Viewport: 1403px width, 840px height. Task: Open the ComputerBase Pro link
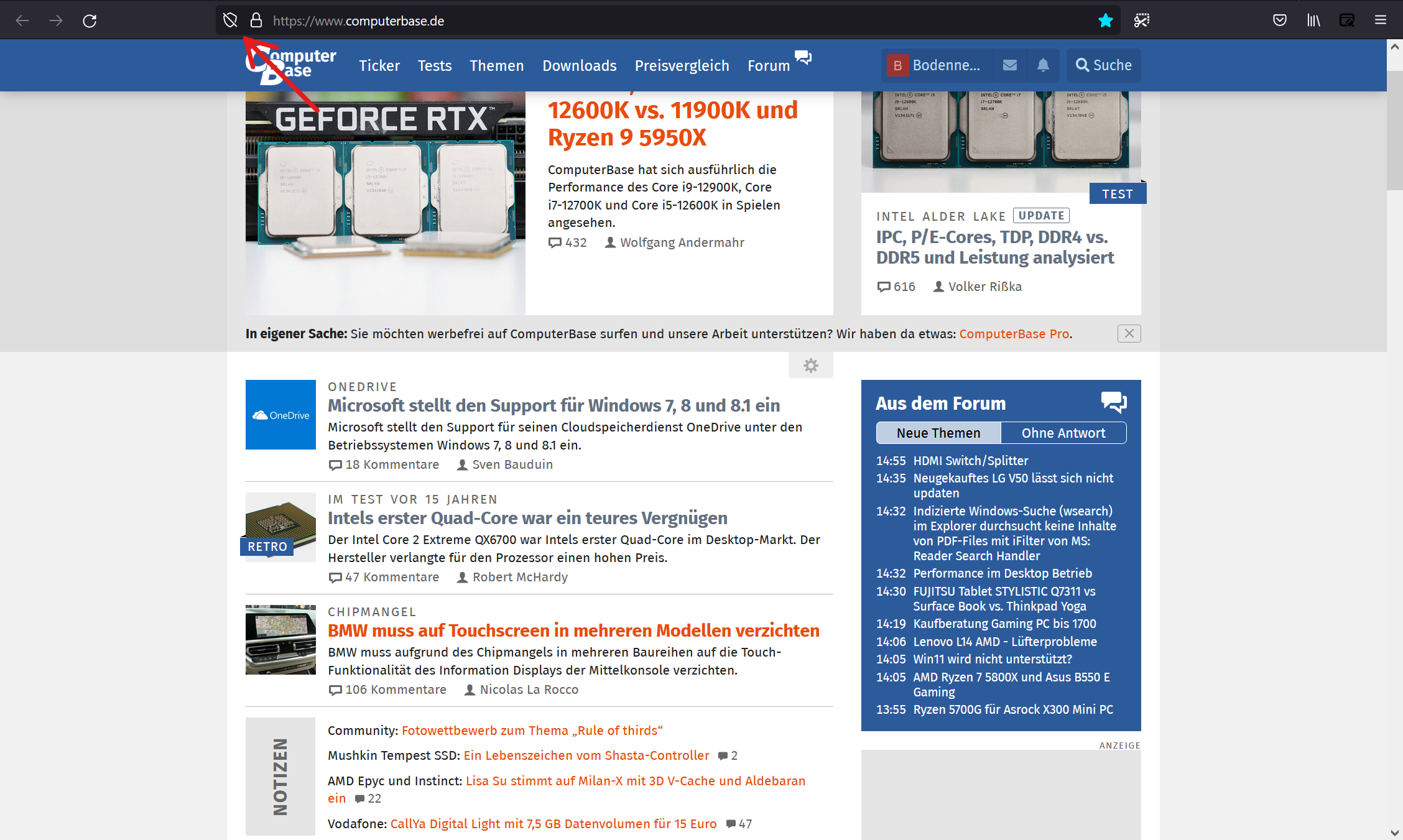pyautogui.click(x=1014, y=334)
